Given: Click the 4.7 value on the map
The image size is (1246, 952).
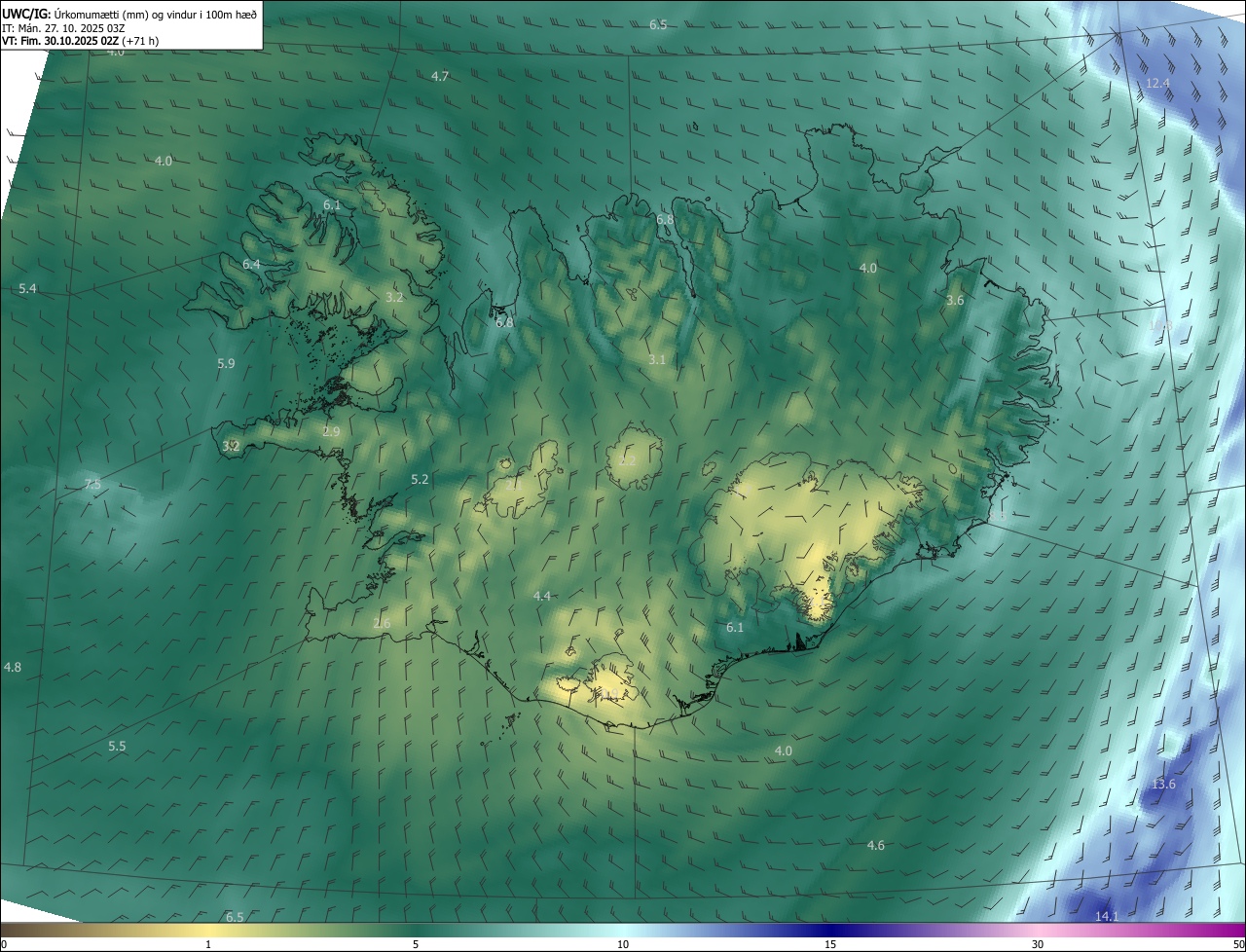Looking at the screenshot, I should point(440,76).
